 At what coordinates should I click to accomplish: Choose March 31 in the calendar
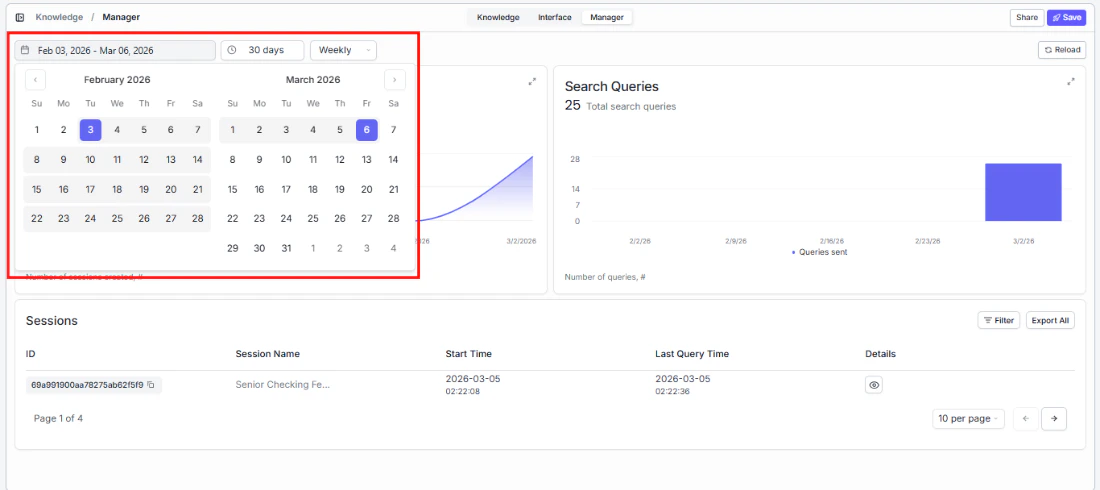coord(286,248)
